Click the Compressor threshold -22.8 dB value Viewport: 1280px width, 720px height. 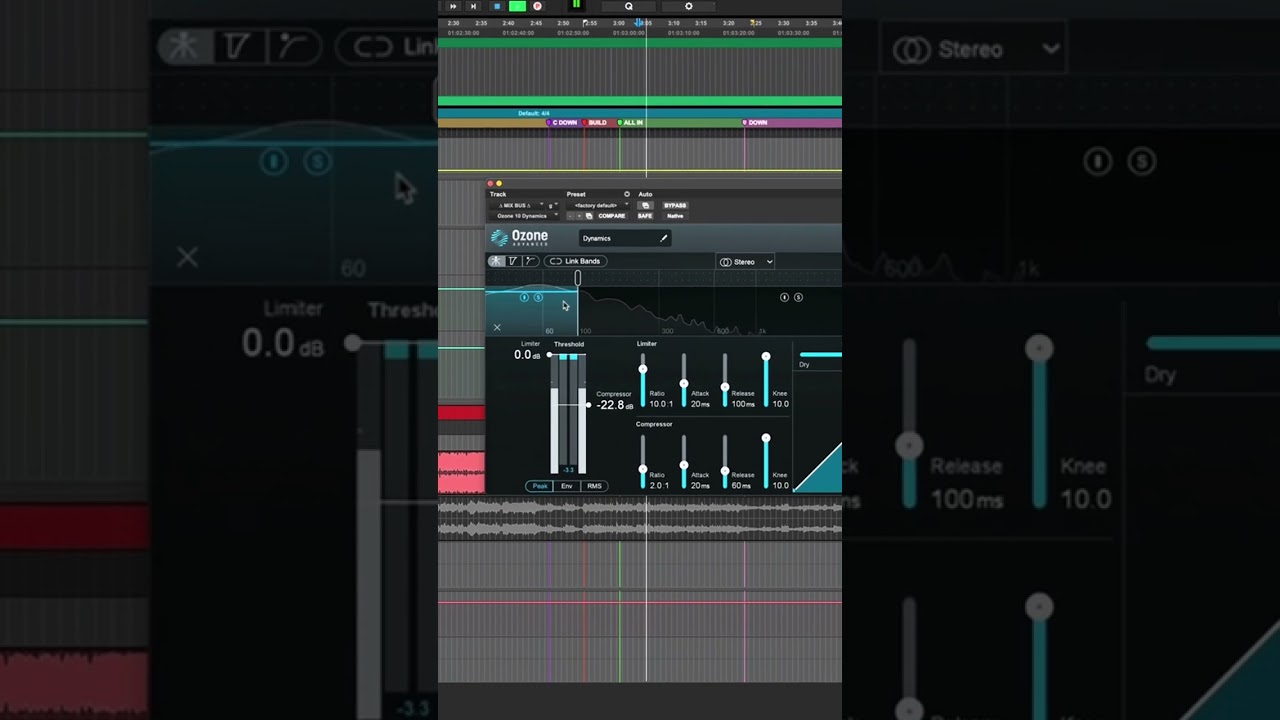(x=615, y=405)
